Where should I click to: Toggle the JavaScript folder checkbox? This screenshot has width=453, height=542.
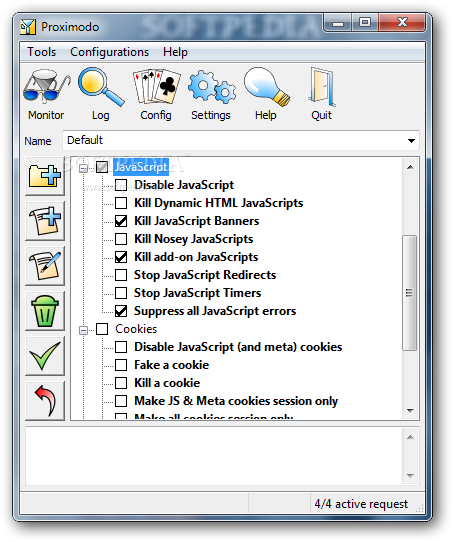tap(102, 167)
